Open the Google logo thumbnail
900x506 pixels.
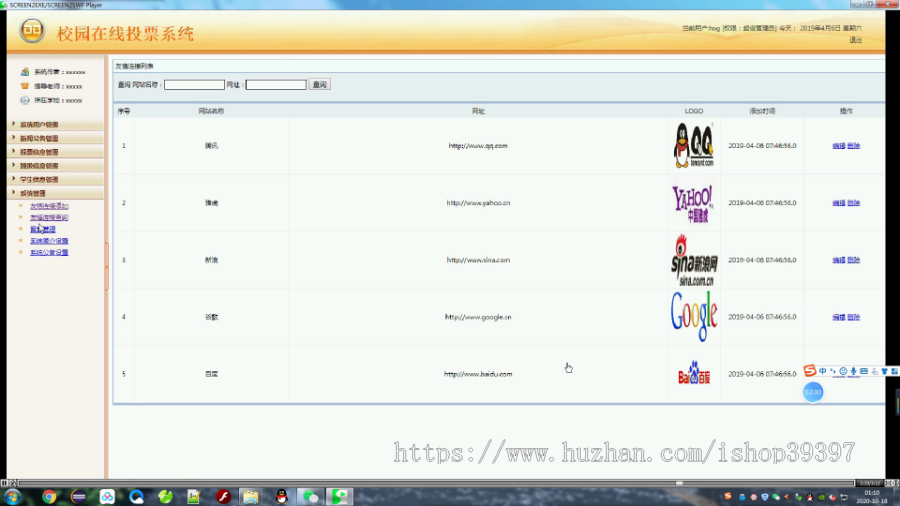pos(694,317)
